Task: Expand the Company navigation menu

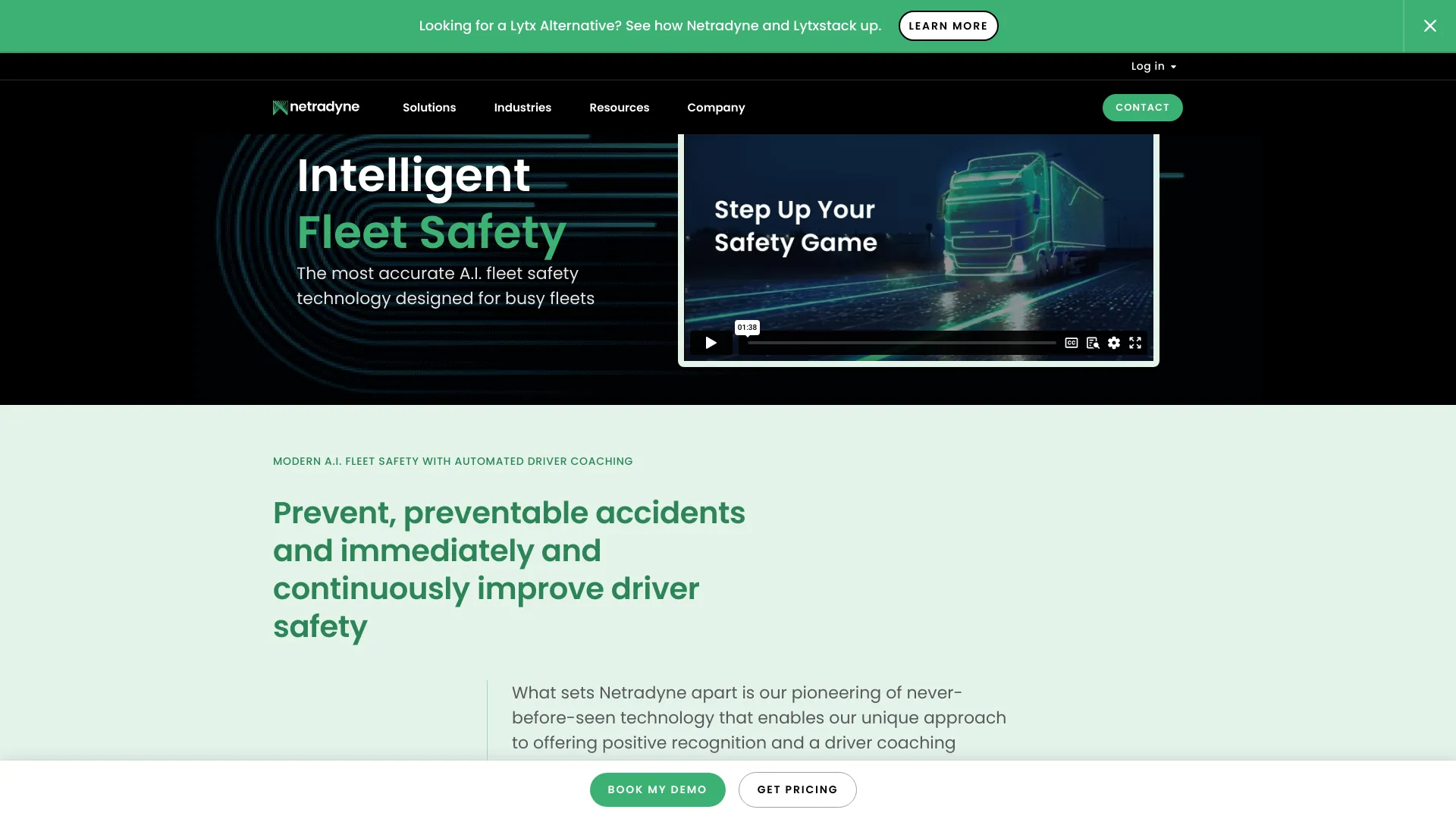Action: click(x=716, y=107)
